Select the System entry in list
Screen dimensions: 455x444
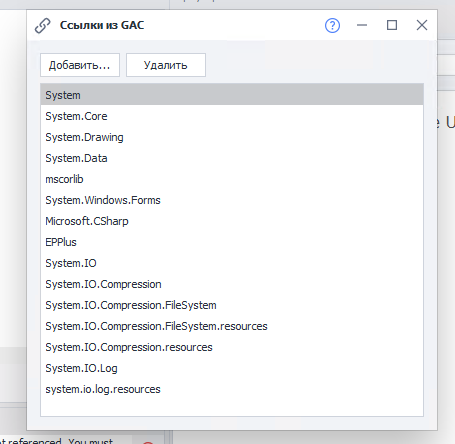point(232,95)
